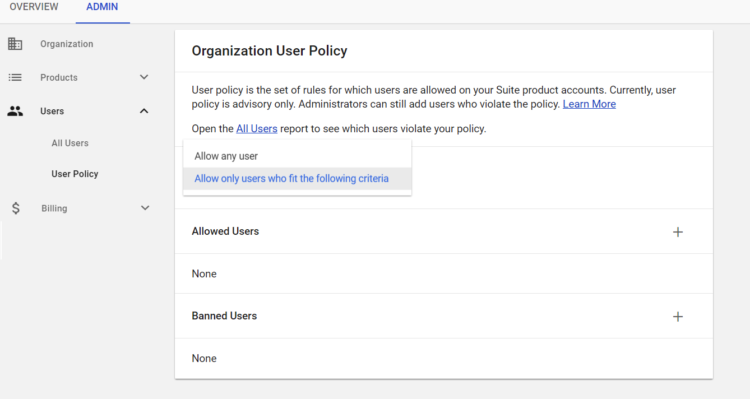Open Organization in the sidebar
750x399 pixels.
(66, 44)
